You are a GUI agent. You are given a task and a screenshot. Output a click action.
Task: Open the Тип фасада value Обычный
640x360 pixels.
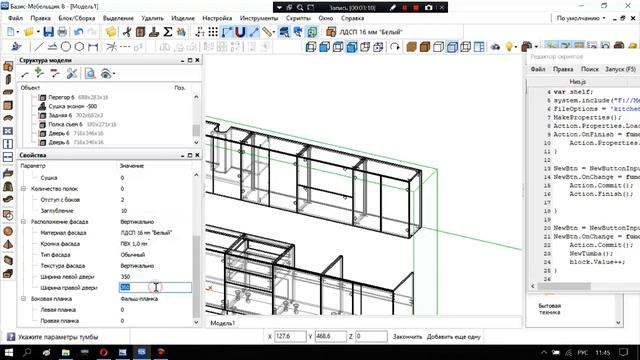pos(133,255)
